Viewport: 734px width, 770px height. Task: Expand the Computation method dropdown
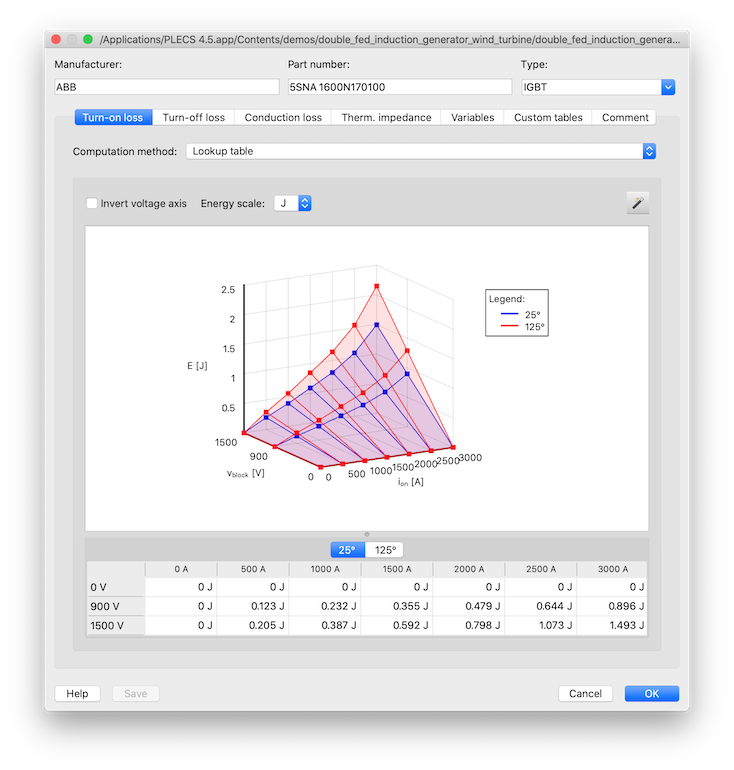click(x=648, y=151)
